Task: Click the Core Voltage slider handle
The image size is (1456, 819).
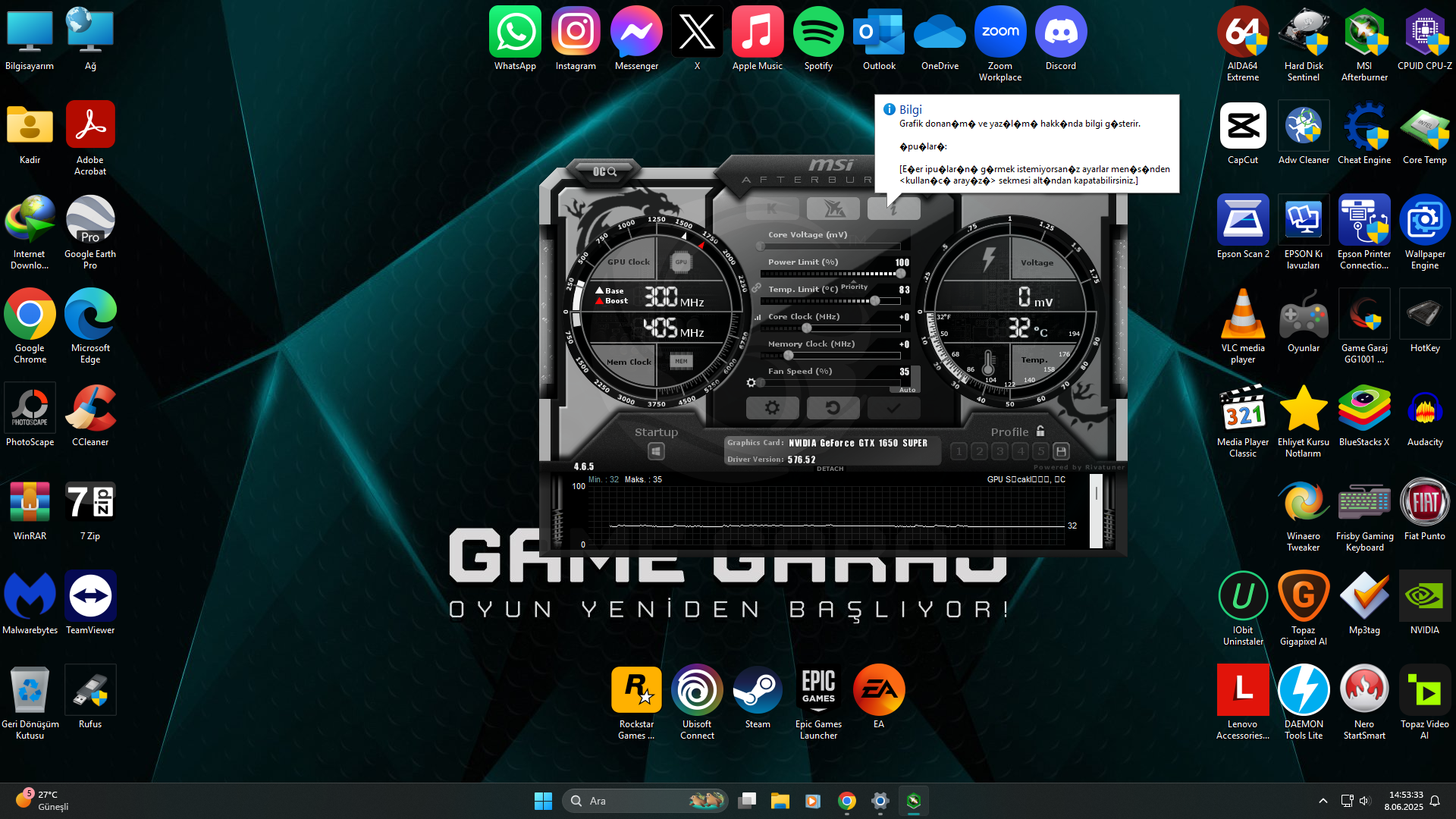Action: (761, 246)
